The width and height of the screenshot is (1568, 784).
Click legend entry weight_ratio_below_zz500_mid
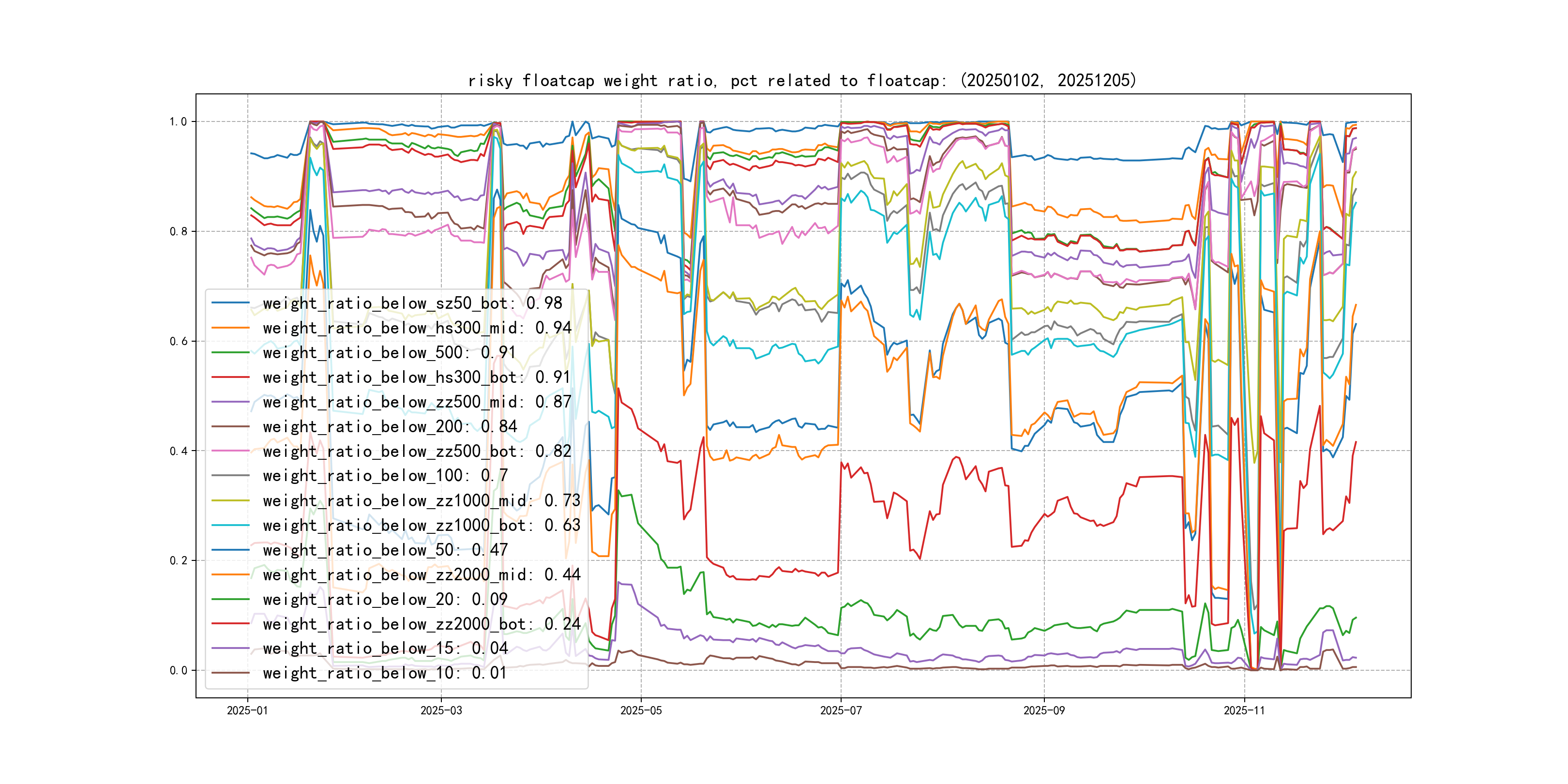tap(417, 402)
